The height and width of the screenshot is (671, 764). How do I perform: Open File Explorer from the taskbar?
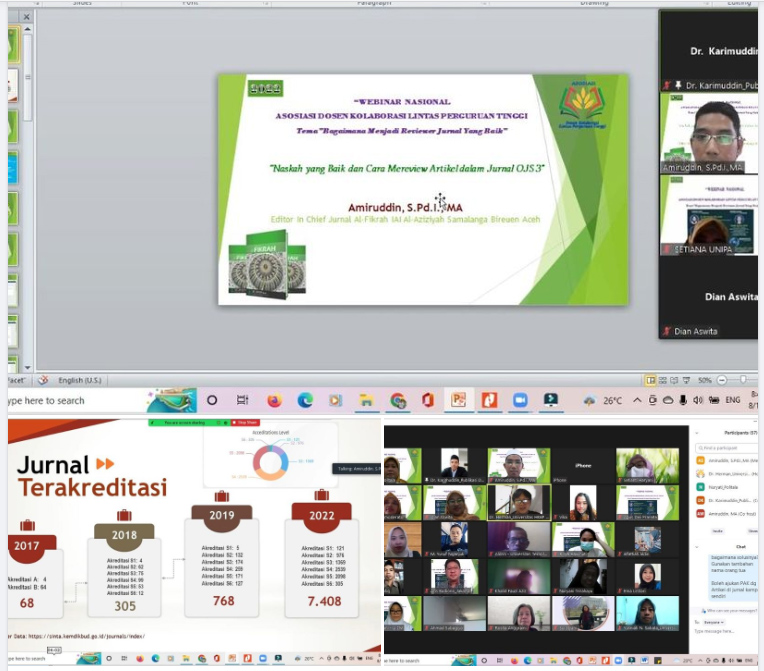[x=367, y=400]
